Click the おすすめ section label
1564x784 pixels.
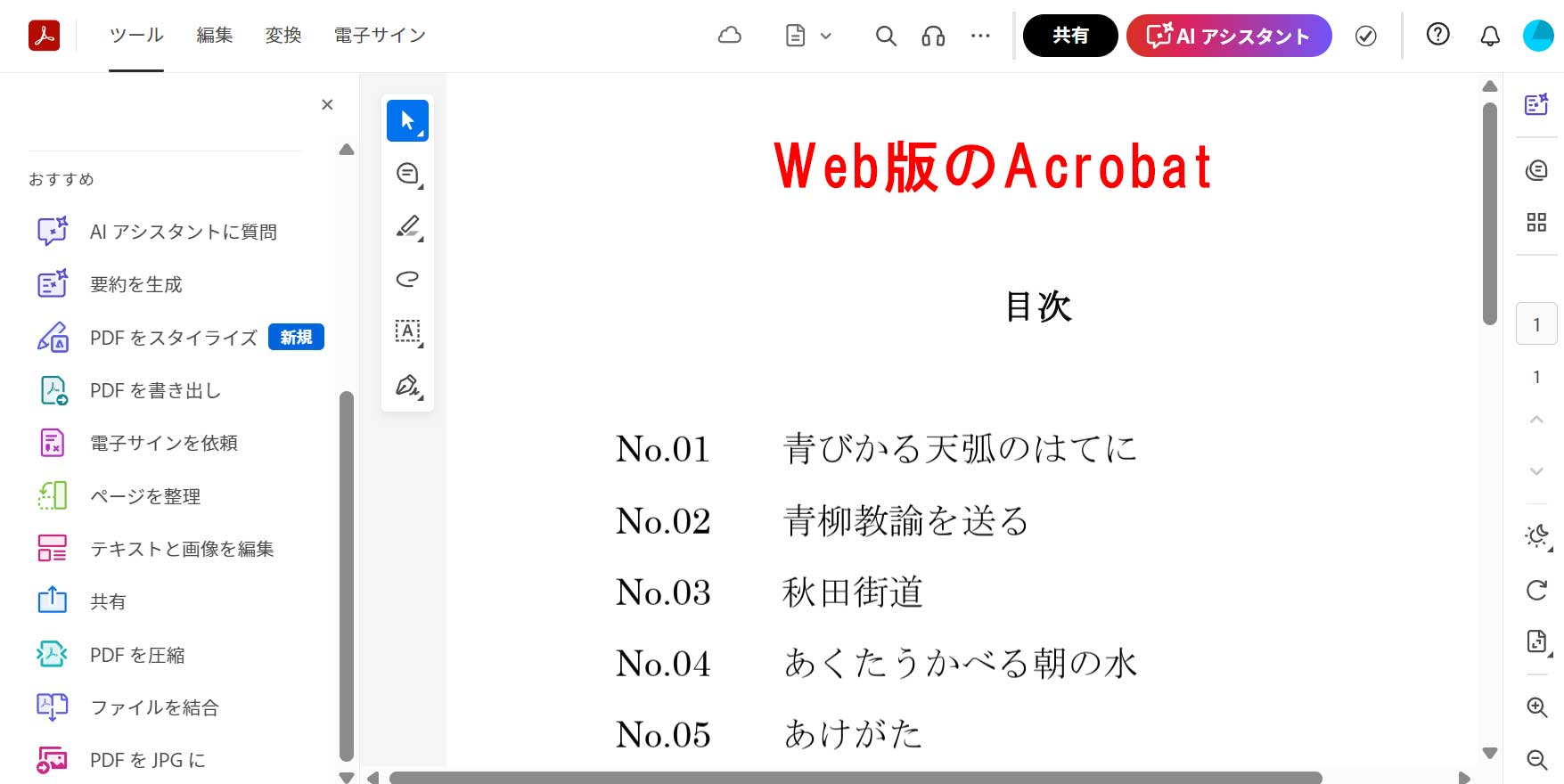61,179
